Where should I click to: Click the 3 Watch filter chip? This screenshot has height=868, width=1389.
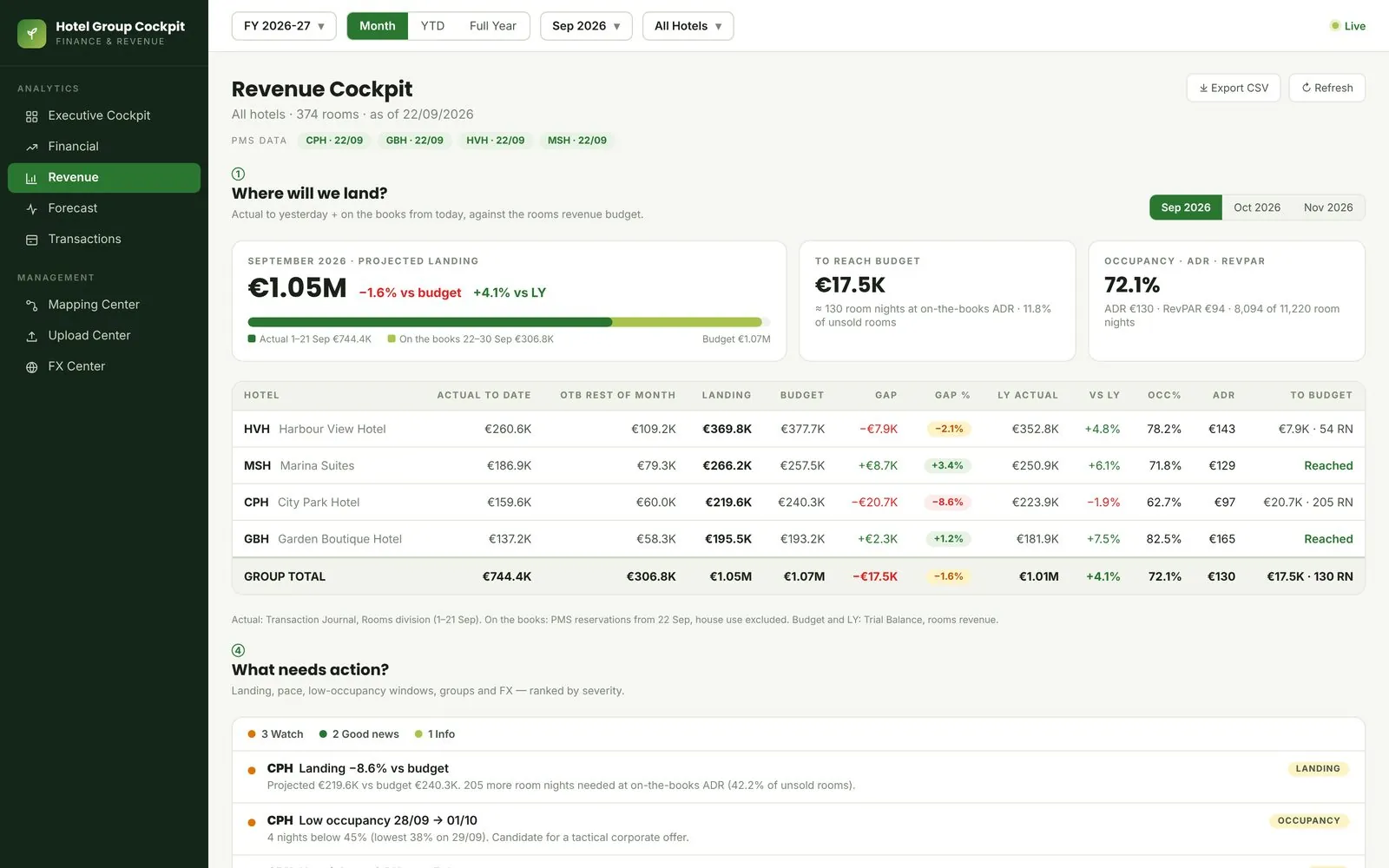pyautogui.click(x=275, y=734)
